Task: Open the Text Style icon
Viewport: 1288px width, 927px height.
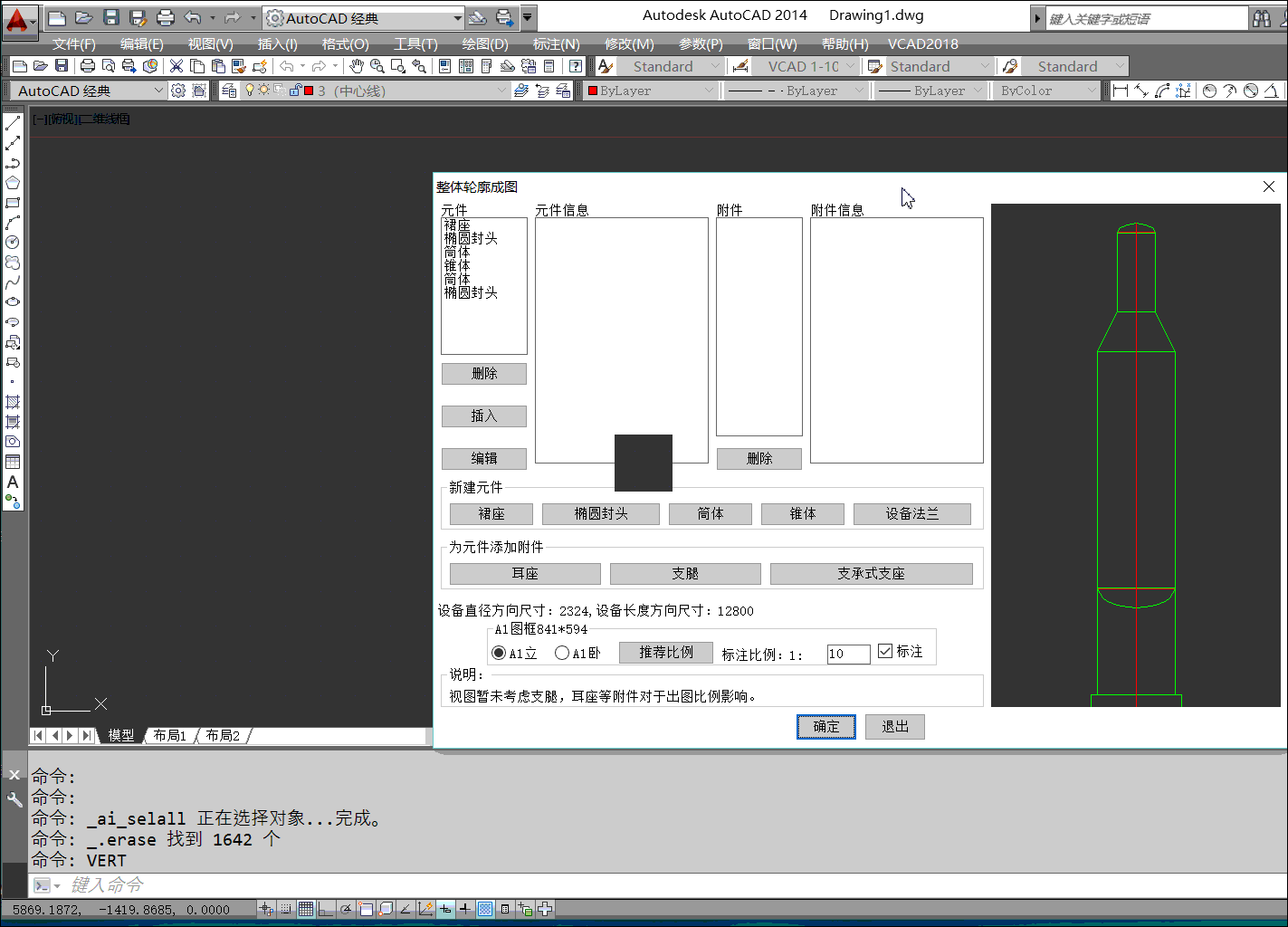Action: (x=606, y=66)
